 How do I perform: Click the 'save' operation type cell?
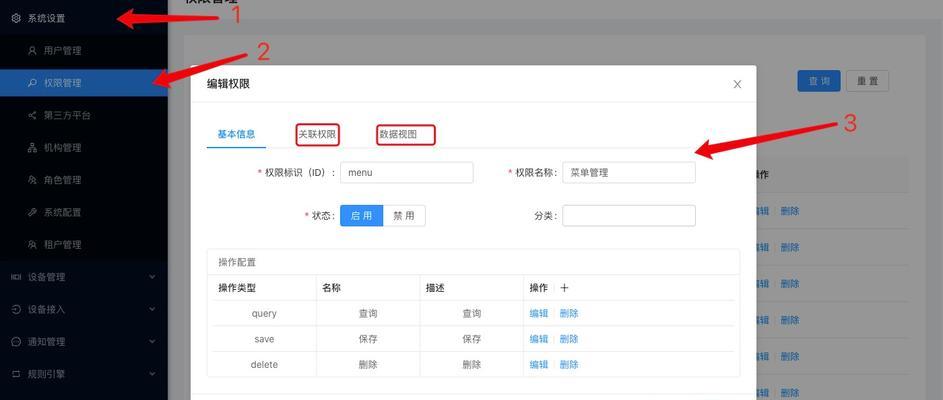pyautogui.click(x=264, y=339)
